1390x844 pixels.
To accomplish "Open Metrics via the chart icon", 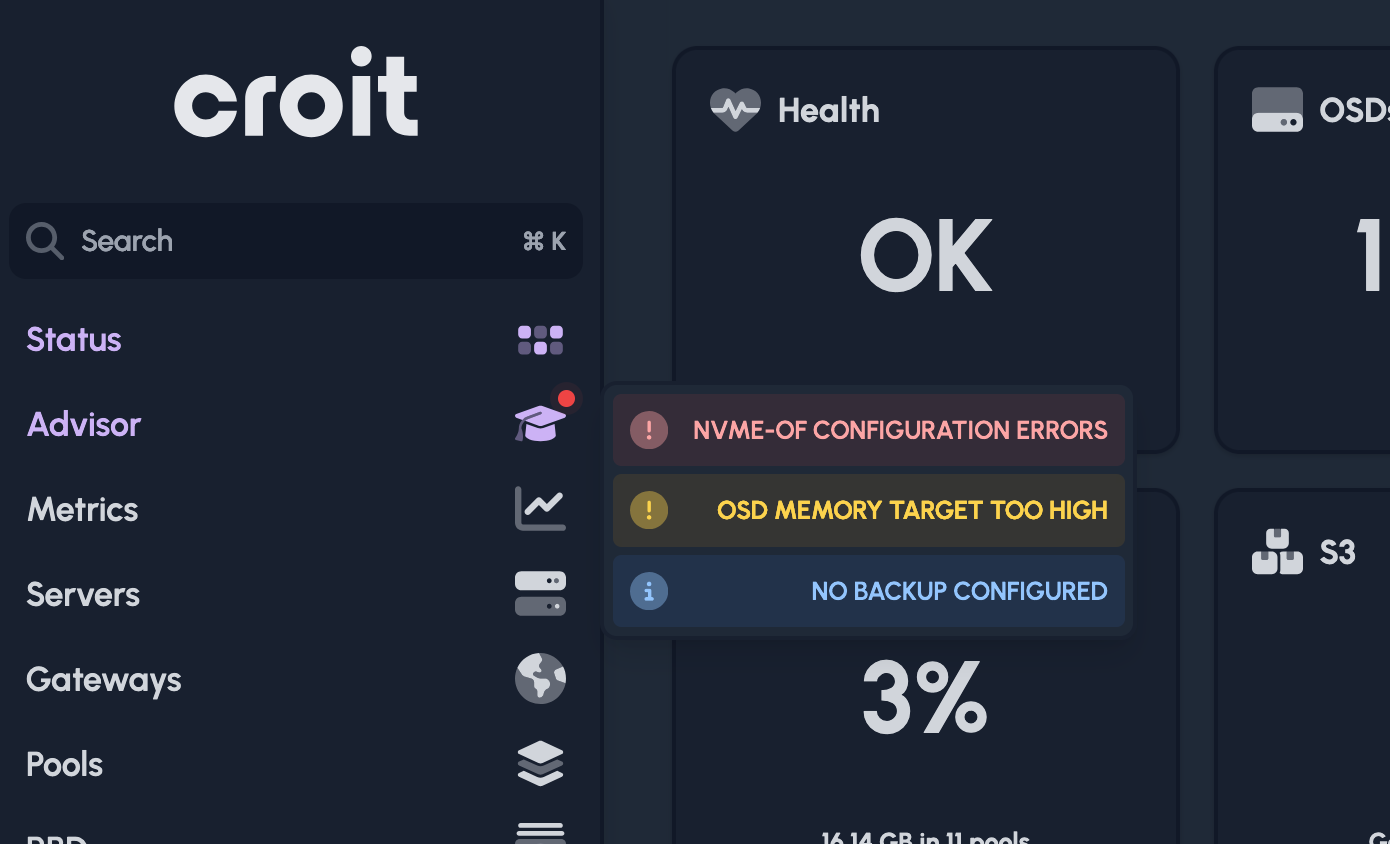I will click(x=540, y=508).
